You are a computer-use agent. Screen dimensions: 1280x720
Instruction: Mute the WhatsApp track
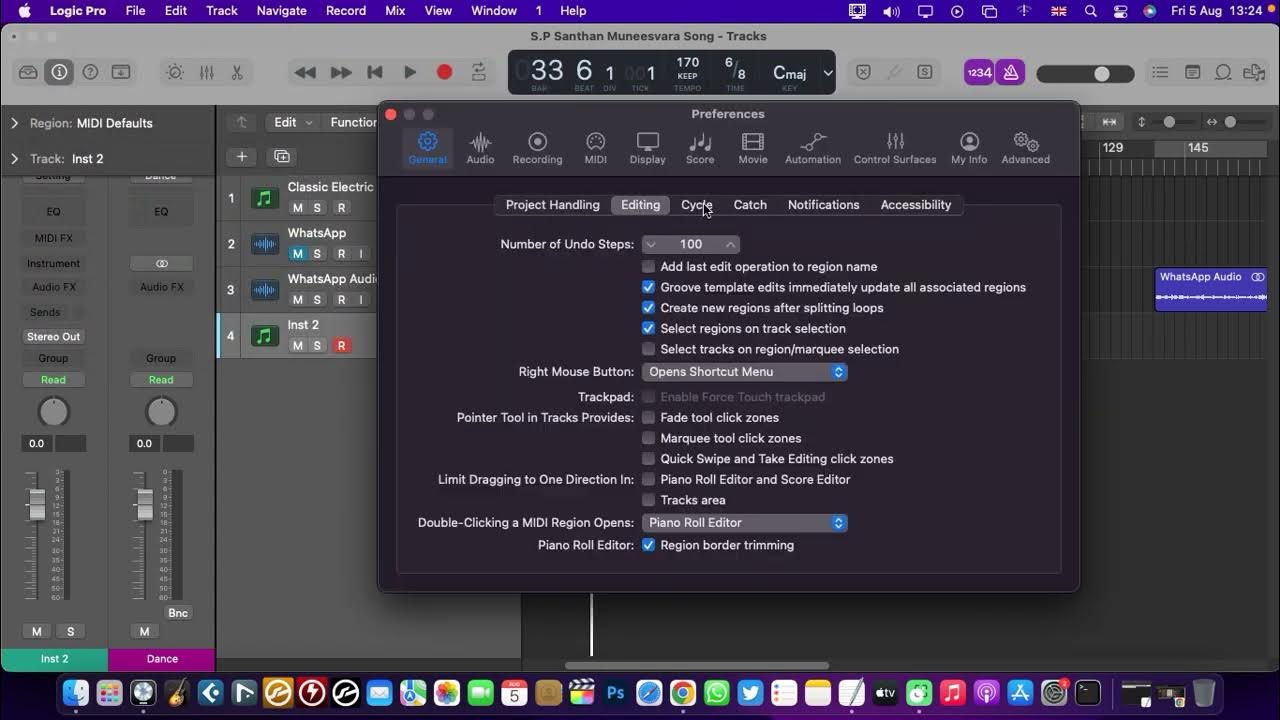coord(297,254)
